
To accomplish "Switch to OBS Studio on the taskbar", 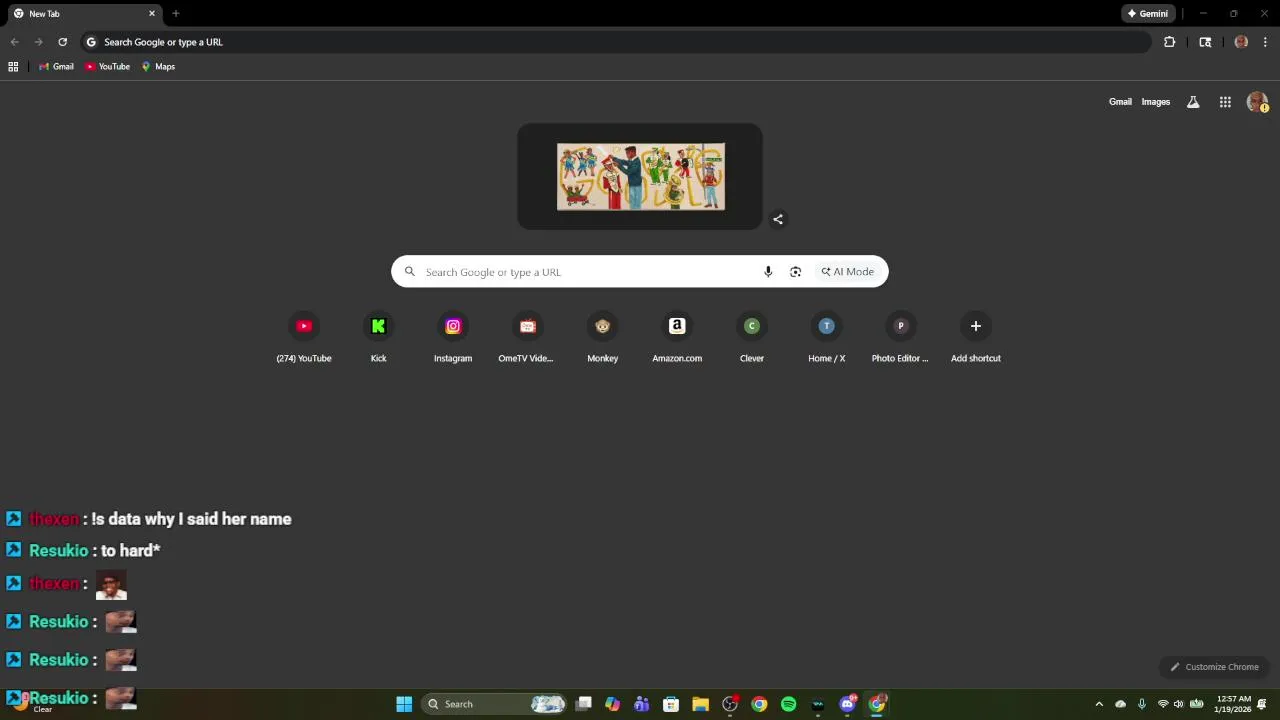I will [x=730, y=704].
